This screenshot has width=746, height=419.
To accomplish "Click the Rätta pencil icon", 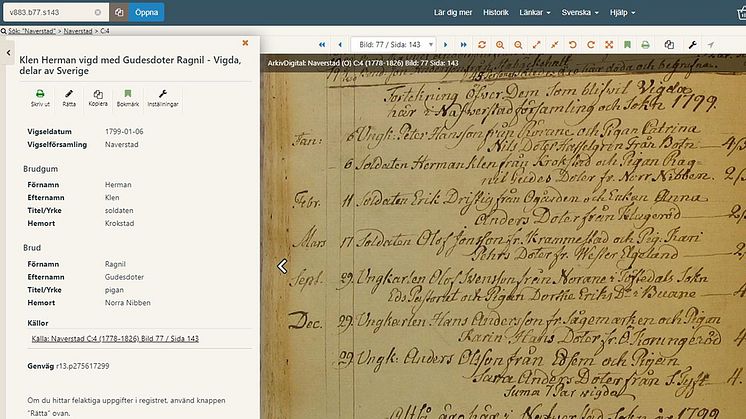I will coord(69,93).
